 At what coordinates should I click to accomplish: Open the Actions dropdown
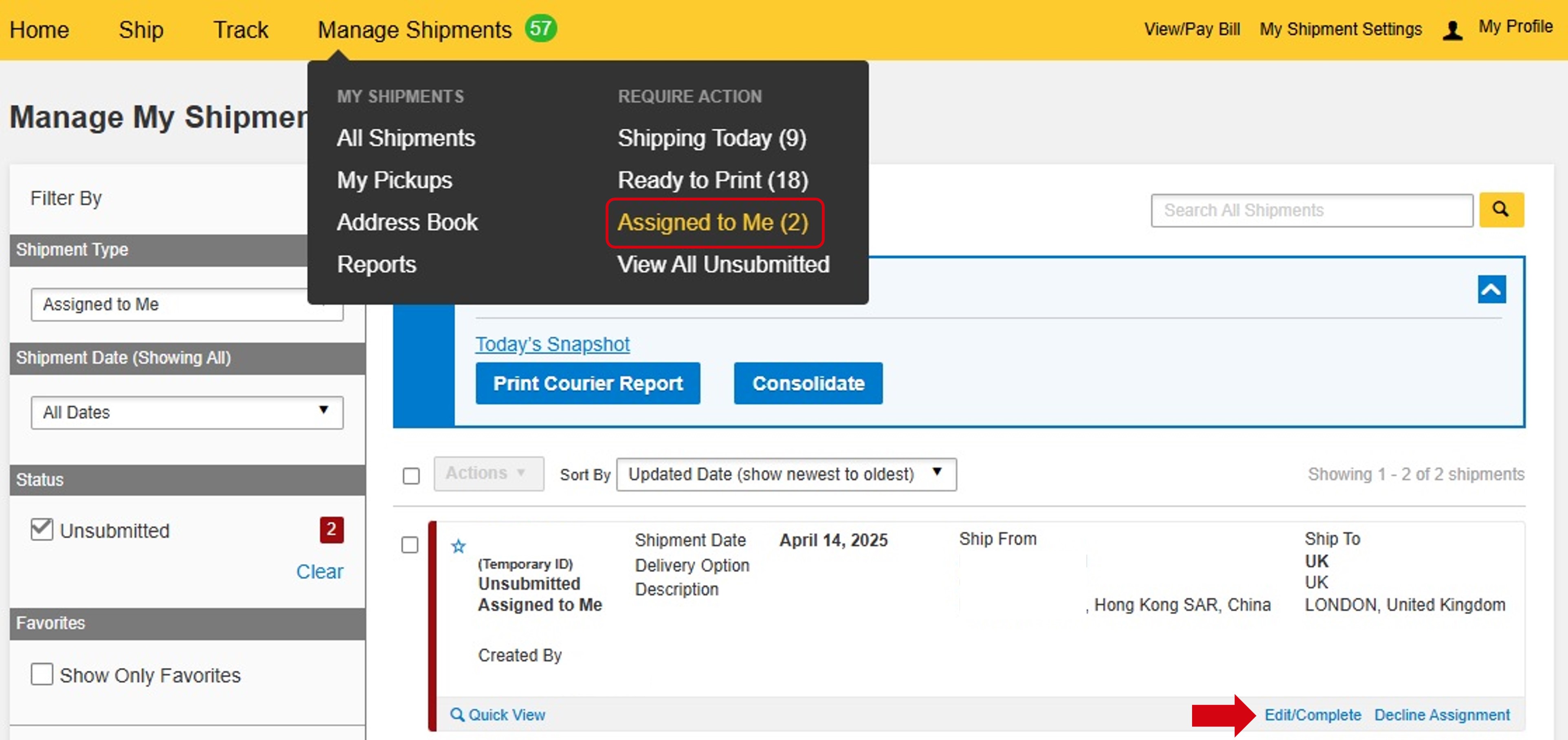click(x=489, y=473)
